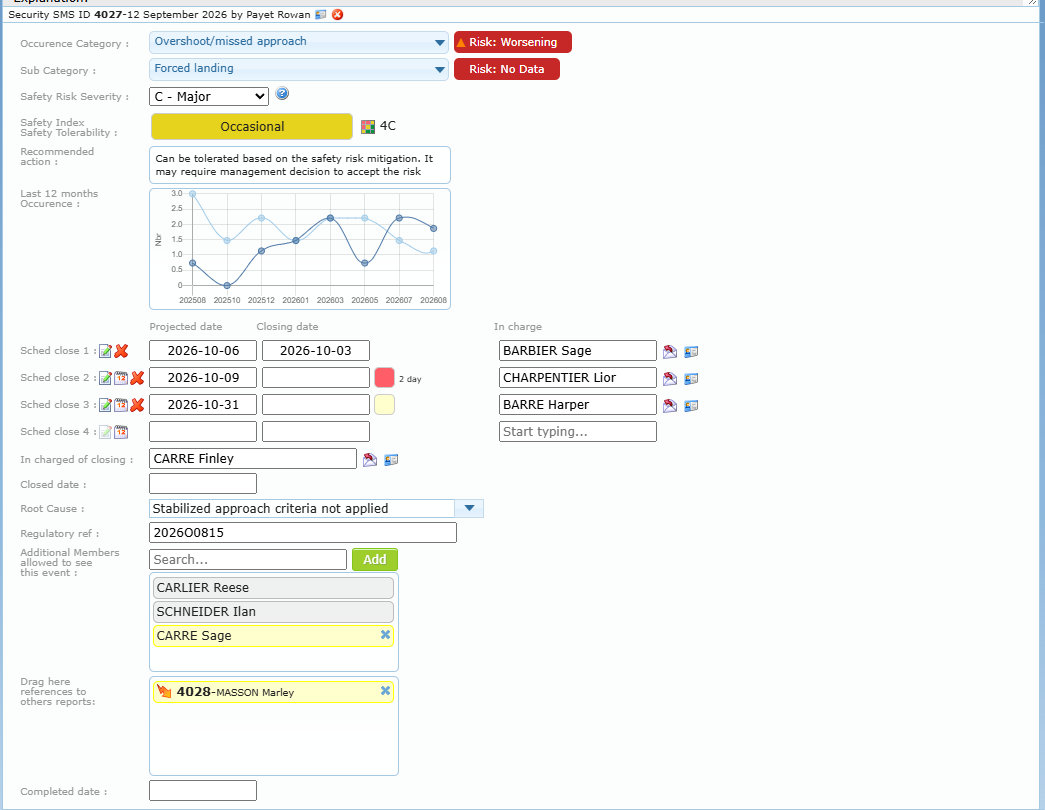
Task: Click the Start typing... in-charge field
Action: point(578,431)
